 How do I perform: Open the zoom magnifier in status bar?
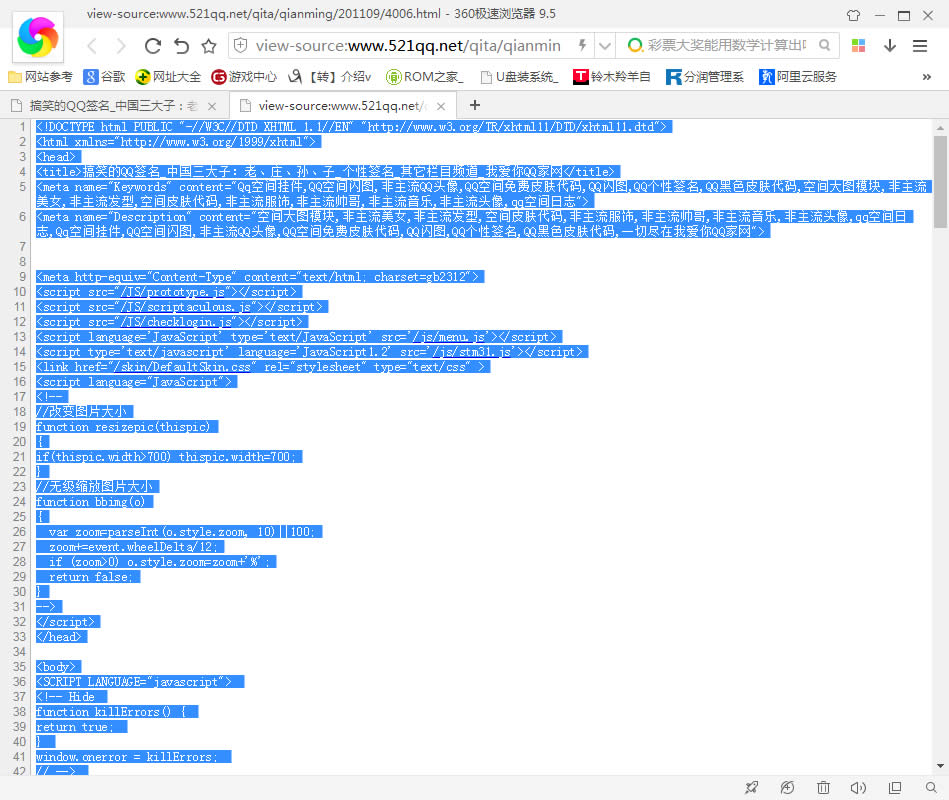(929, 788)
